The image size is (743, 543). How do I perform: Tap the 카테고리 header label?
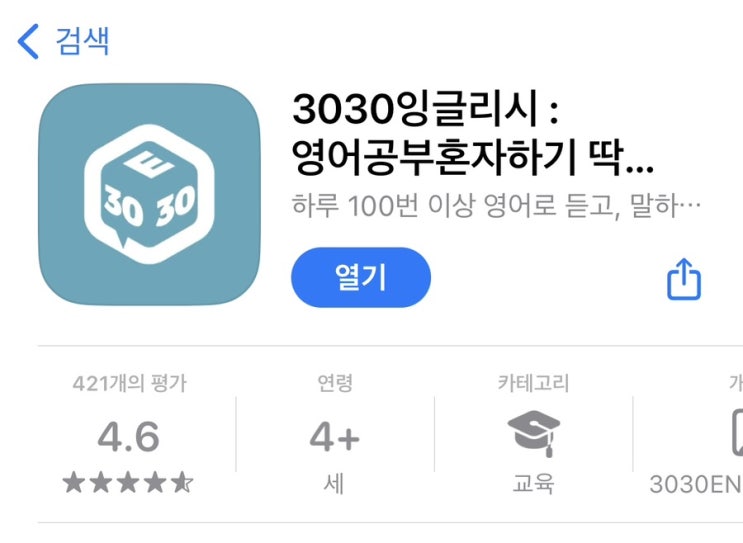click(x=534, y=383)
